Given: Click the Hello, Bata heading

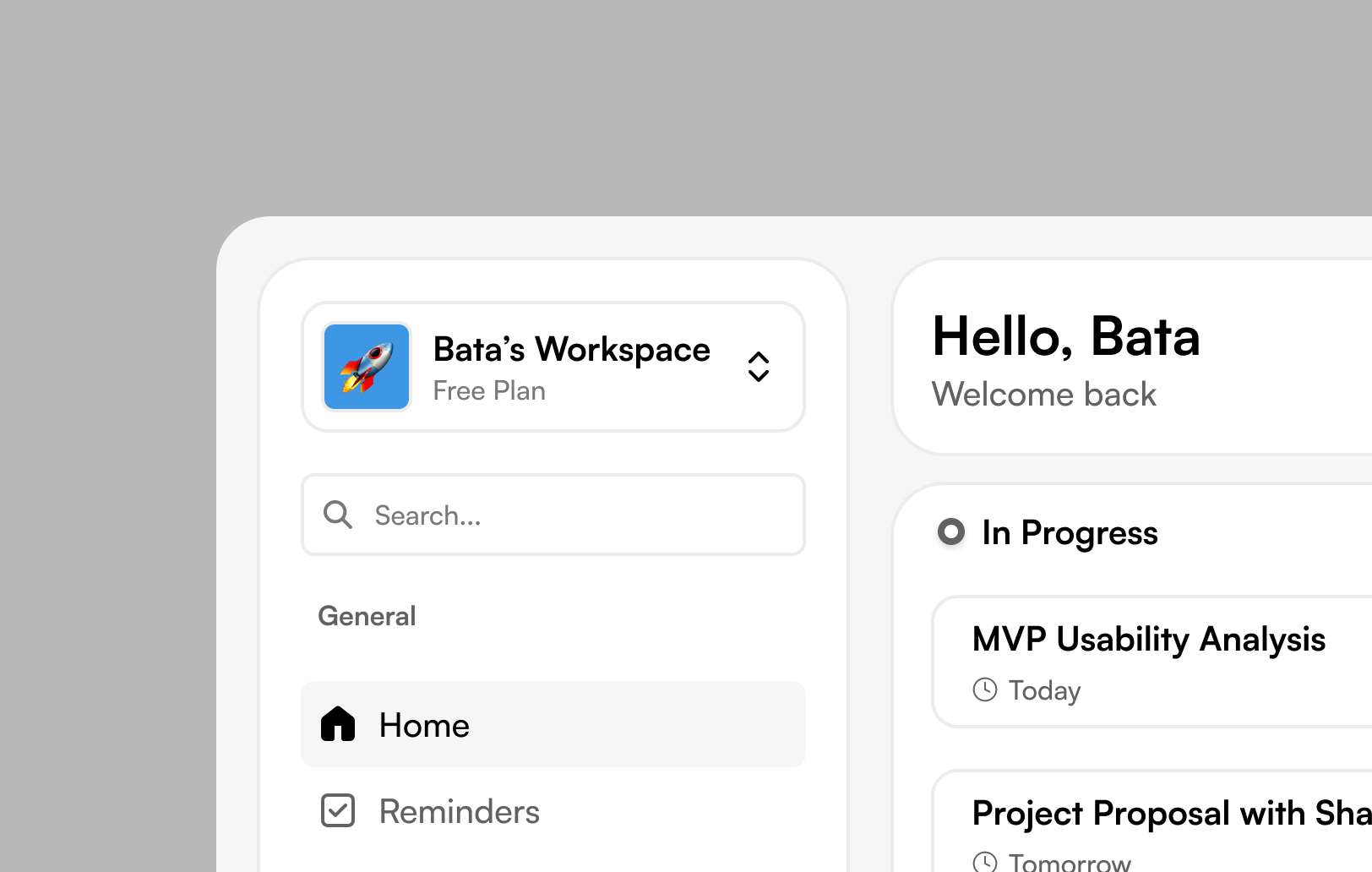Looking at the screenshot, I should pos(1066,336).
